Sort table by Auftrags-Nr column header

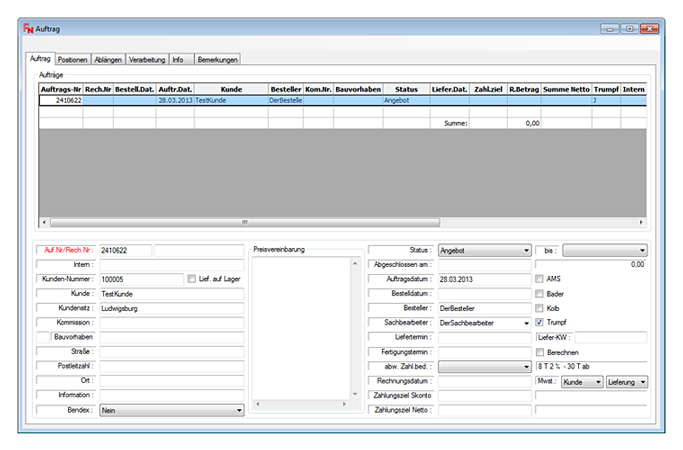(x=61, y=89)
